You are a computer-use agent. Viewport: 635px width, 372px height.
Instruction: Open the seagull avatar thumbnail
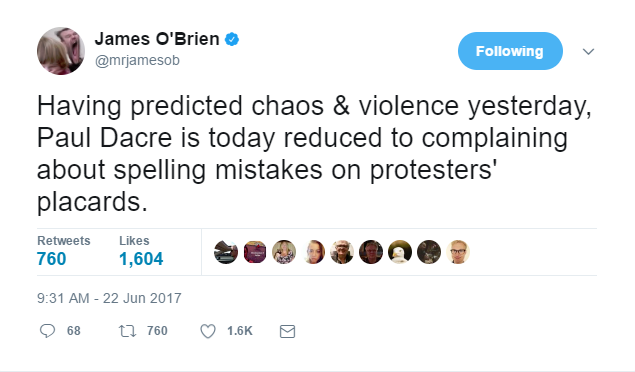(400, 252)
